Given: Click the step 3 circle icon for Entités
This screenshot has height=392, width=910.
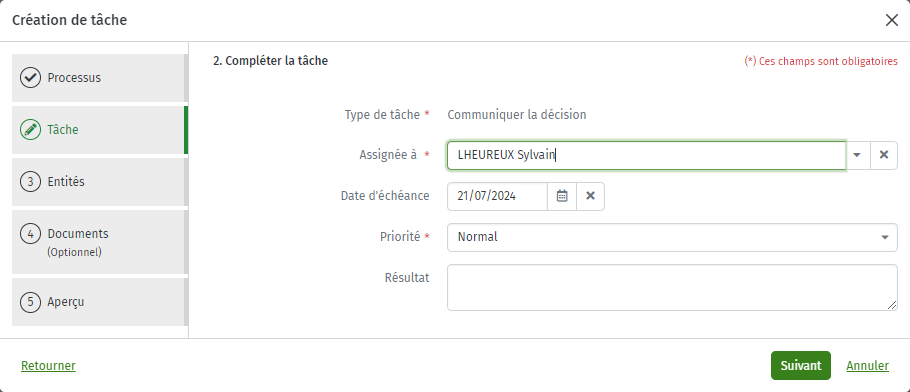Looking at the screenshot, I should 30,182.
